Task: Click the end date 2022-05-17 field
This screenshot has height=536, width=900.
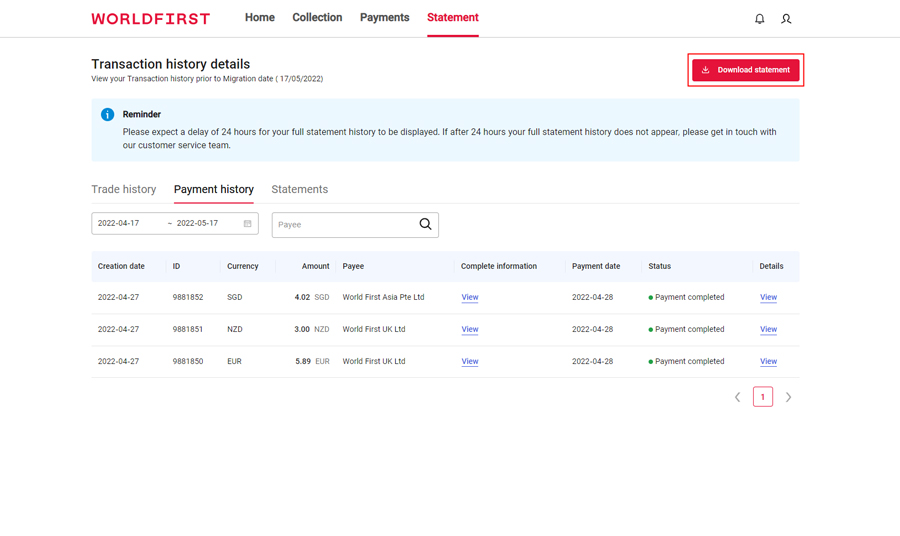Action: (197, 223)
